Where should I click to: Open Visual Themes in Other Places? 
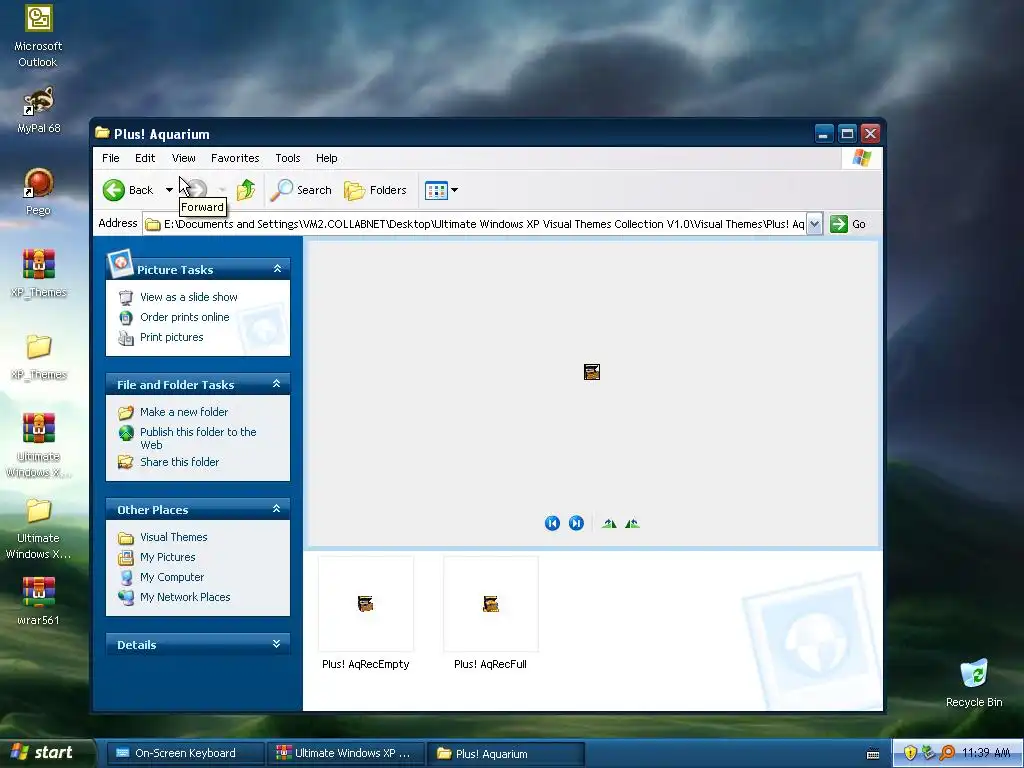(173, 537)
